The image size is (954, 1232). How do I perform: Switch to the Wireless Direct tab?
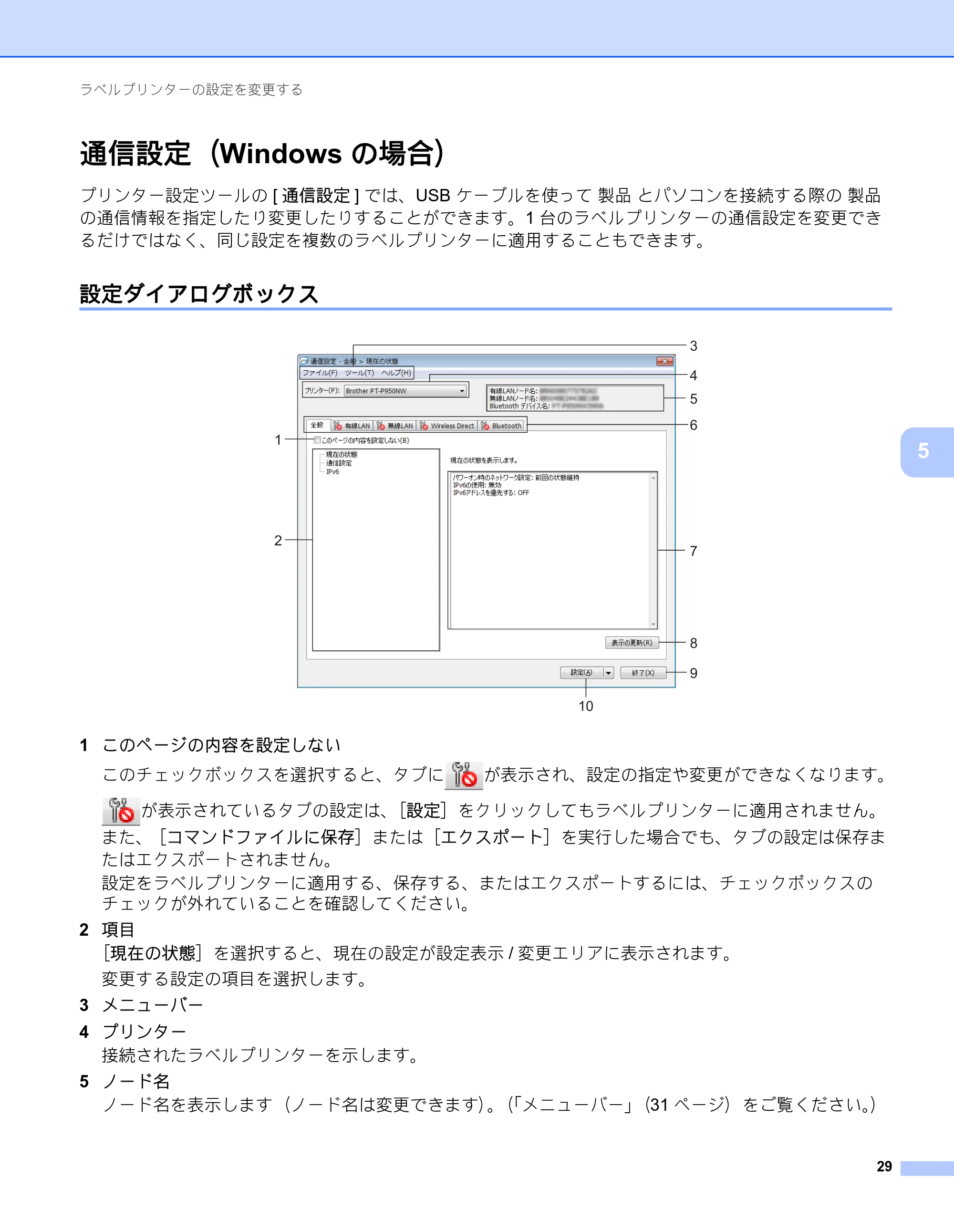(x=447, y=426)
